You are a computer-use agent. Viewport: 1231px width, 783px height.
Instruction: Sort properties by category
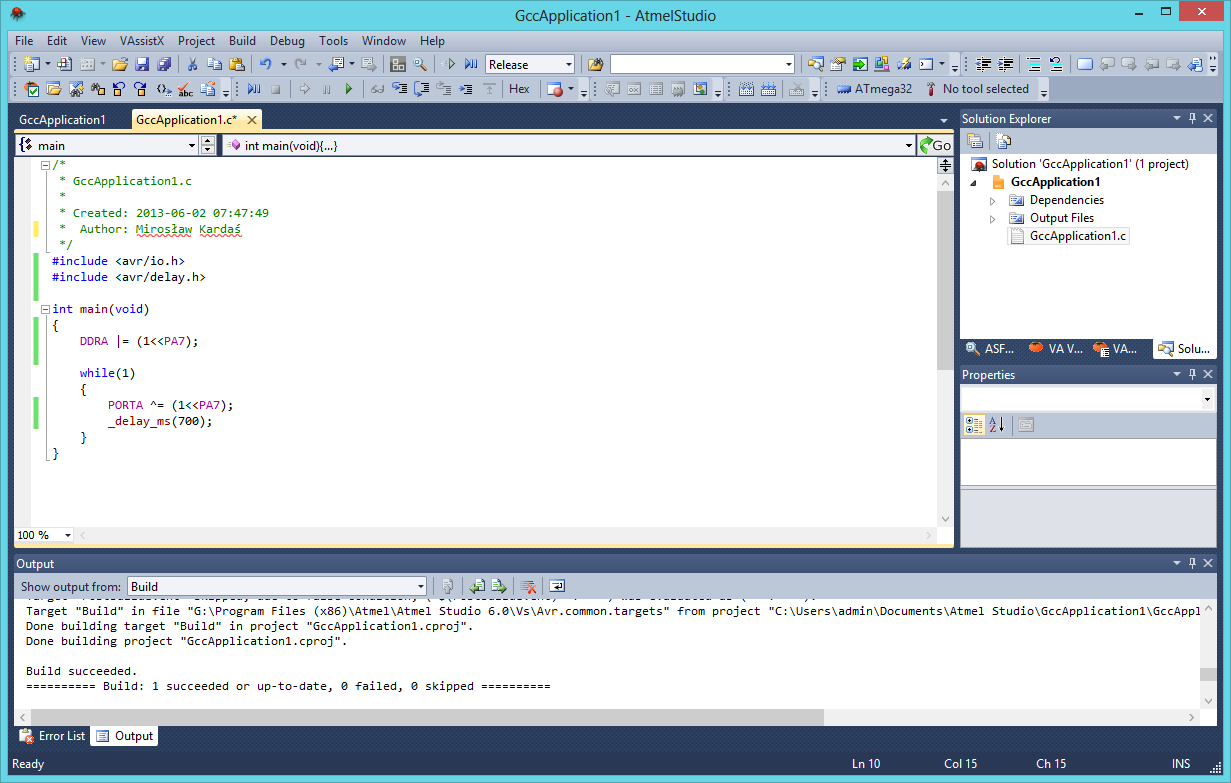[x=974, y=425]
